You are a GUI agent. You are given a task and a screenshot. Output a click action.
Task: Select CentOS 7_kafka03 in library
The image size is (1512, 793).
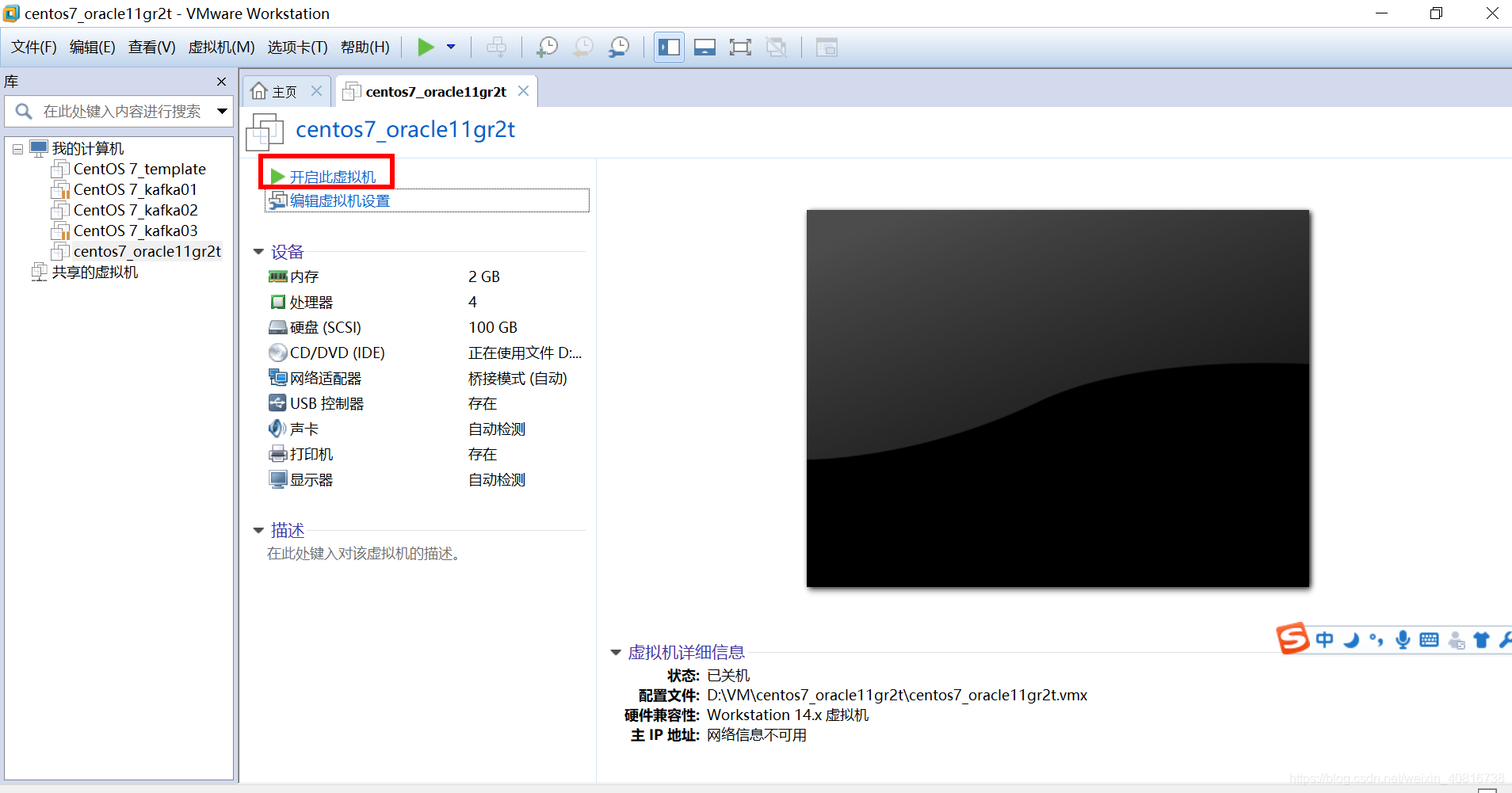tap(136, 231)
